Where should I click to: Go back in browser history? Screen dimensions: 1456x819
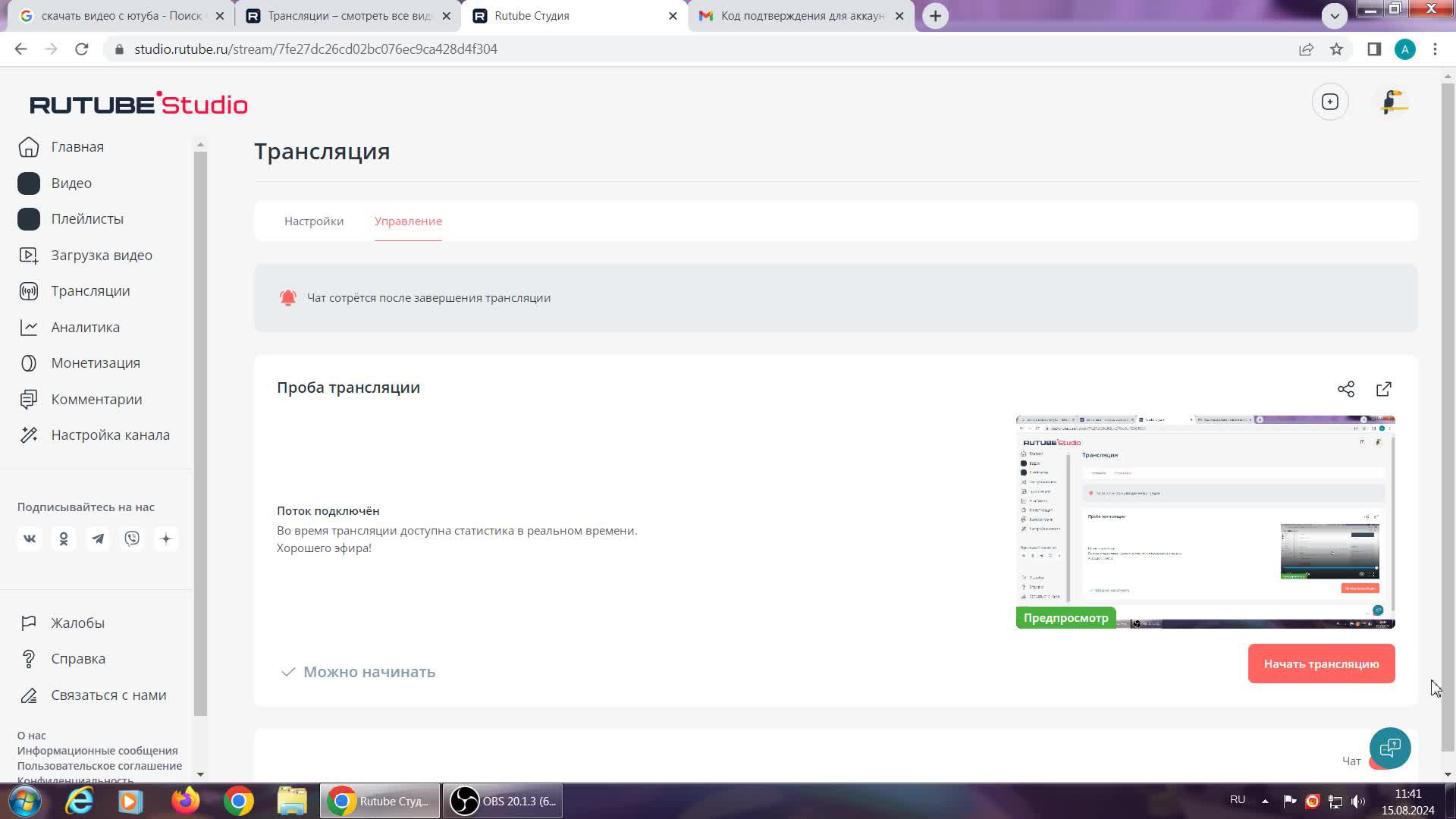point(21,49)
